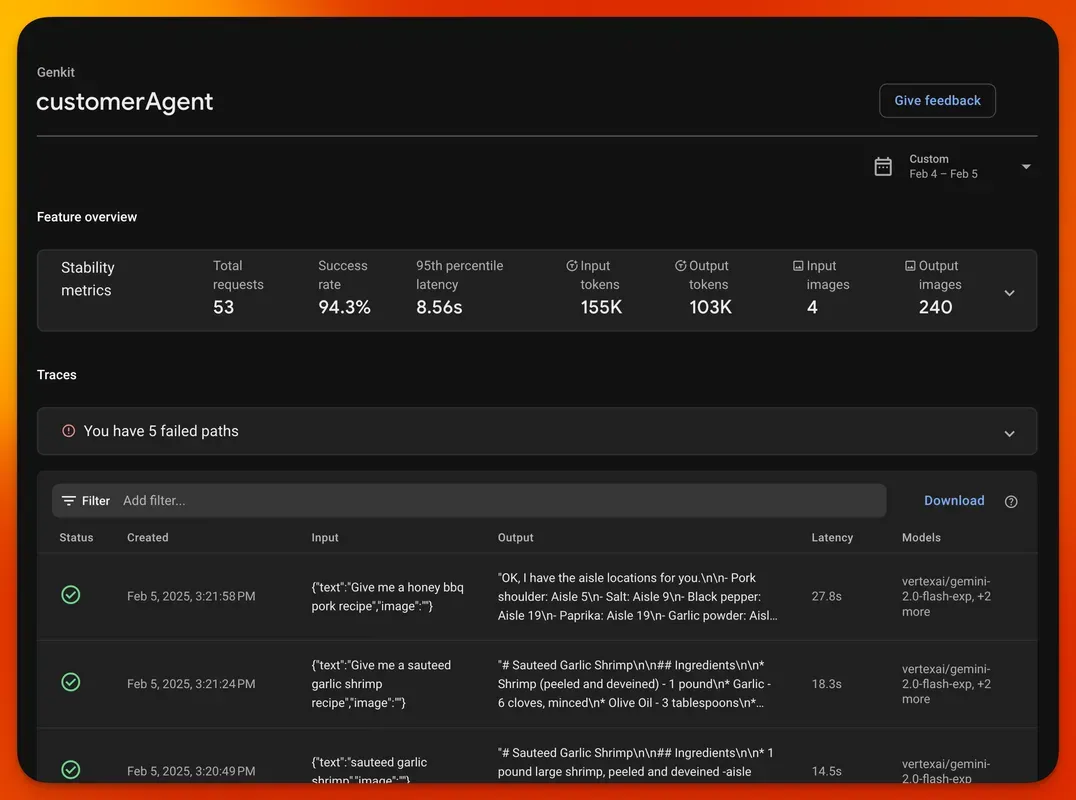Click models cell in the 27.8s row

[946, 596]
